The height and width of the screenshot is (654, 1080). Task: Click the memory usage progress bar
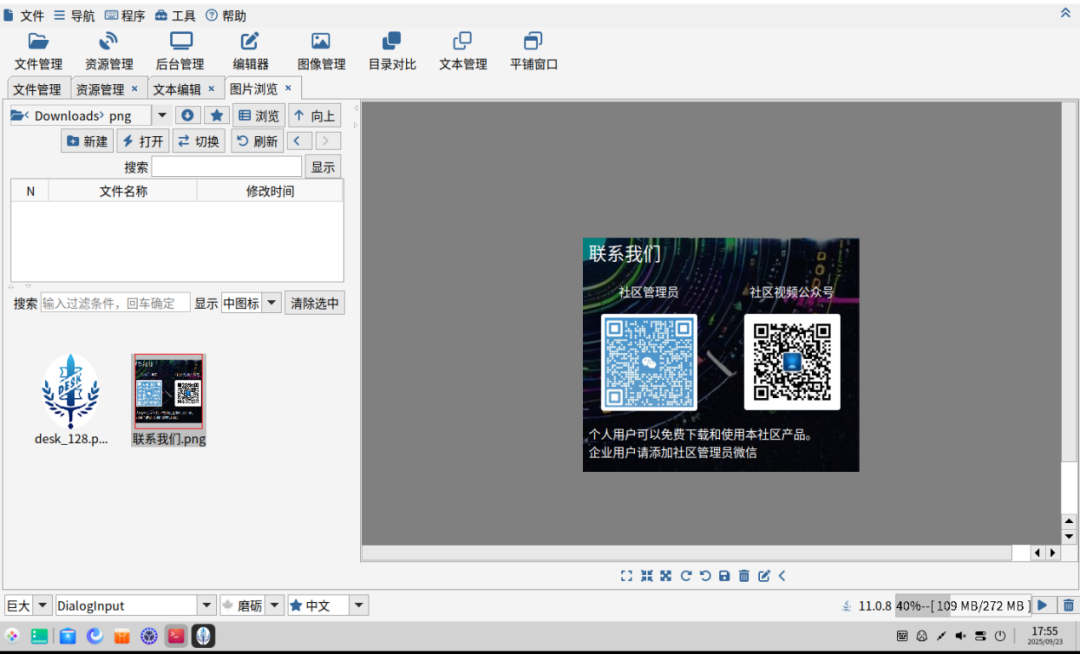(x=963, y=605)
